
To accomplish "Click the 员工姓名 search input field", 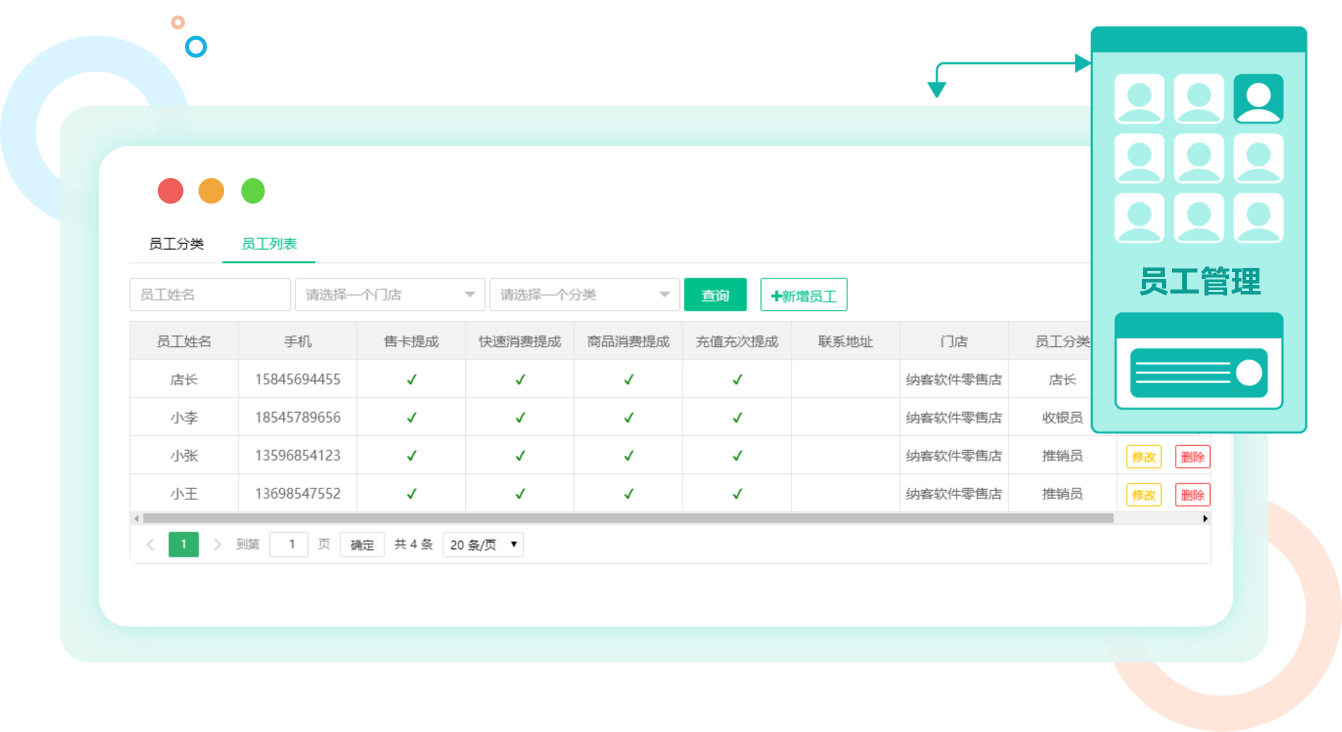I will 210,295.
